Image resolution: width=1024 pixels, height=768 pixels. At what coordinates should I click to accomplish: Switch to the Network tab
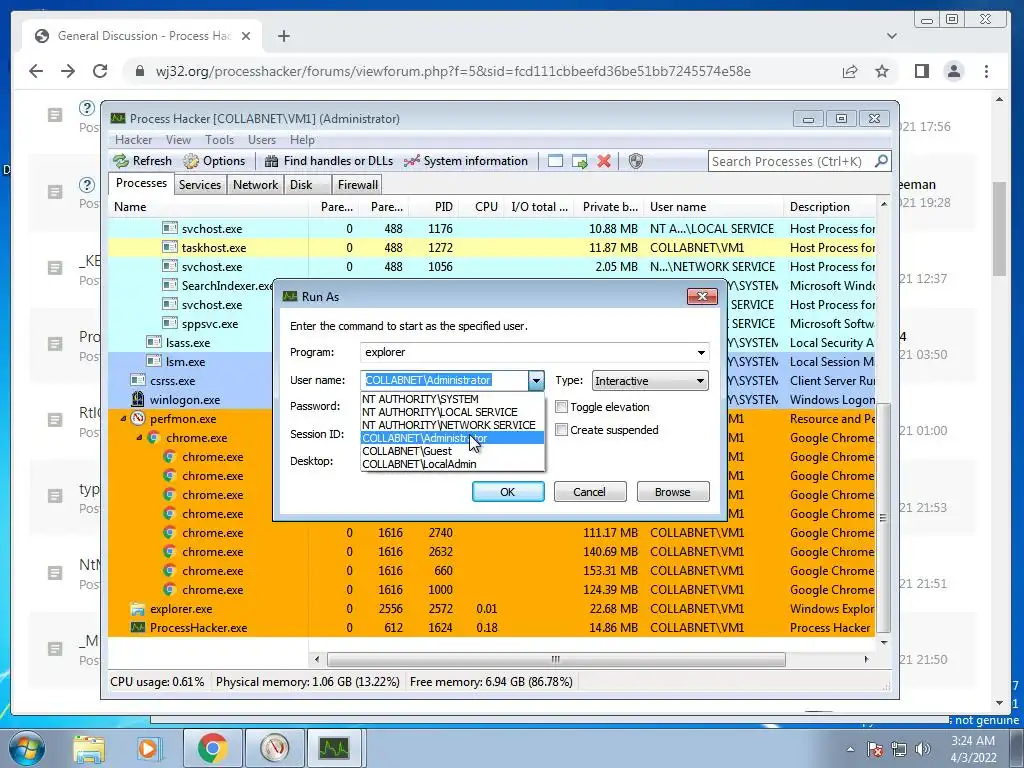click(255, 185)
